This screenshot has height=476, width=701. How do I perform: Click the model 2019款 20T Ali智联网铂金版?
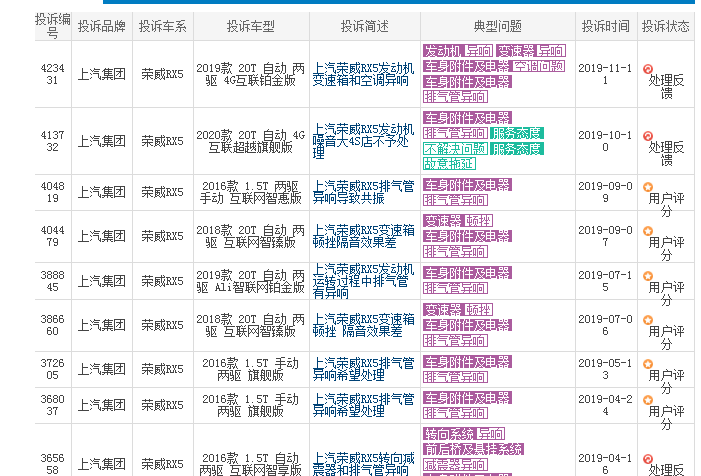pos(250,281)
